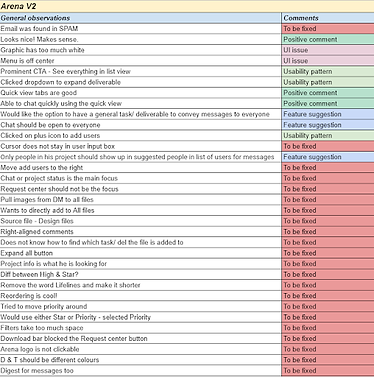Click 'To be fixed' beside Email found in SPAM
Screen dimensions: 374x377
tap(328, 29)
